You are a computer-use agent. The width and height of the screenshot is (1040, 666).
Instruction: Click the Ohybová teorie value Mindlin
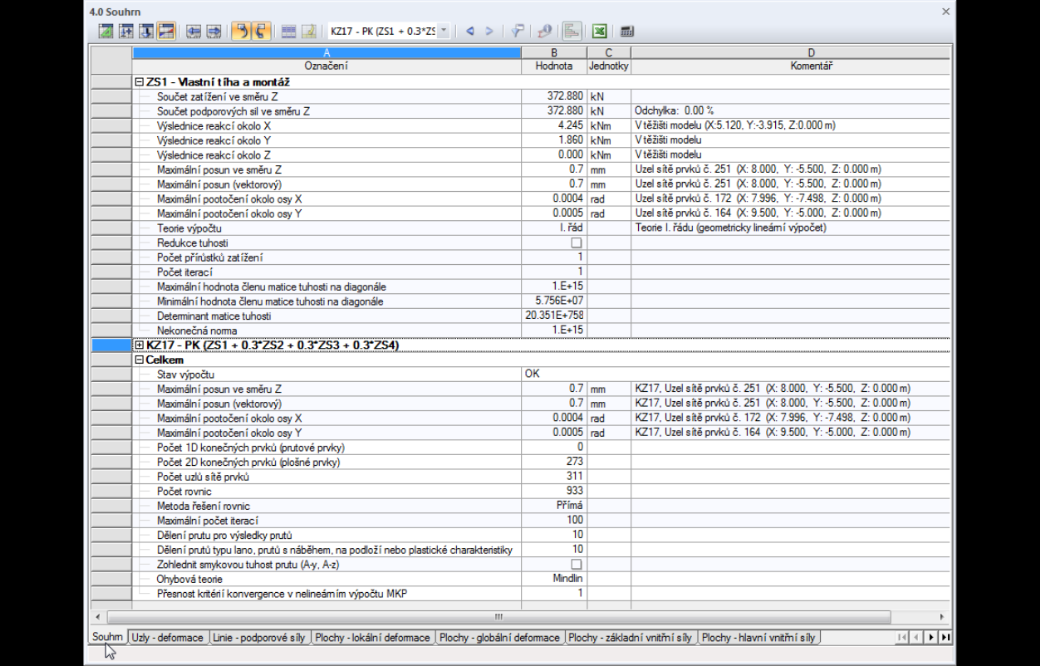point(554,578)
